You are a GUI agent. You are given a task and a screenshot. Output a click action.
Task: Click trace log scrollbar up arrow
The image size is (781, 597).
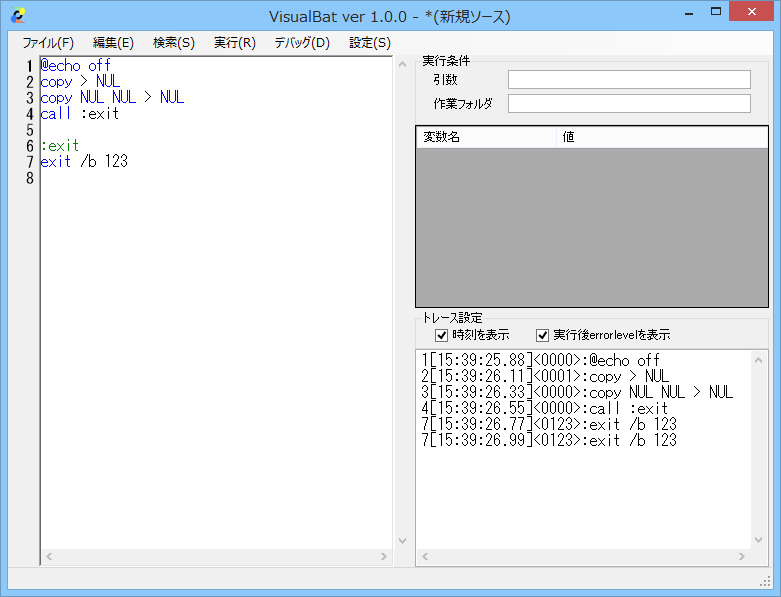pyautogui.click(x=759, y=359)
